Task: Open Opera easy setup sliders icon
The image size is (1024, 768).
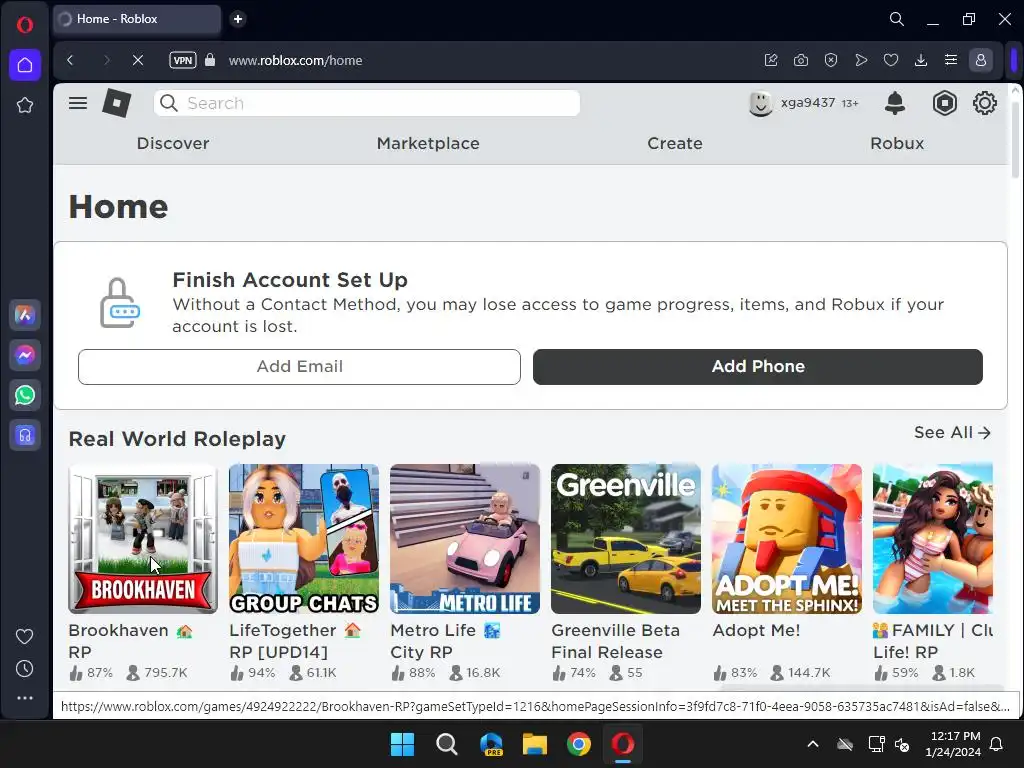Action: tap(951, 60)
